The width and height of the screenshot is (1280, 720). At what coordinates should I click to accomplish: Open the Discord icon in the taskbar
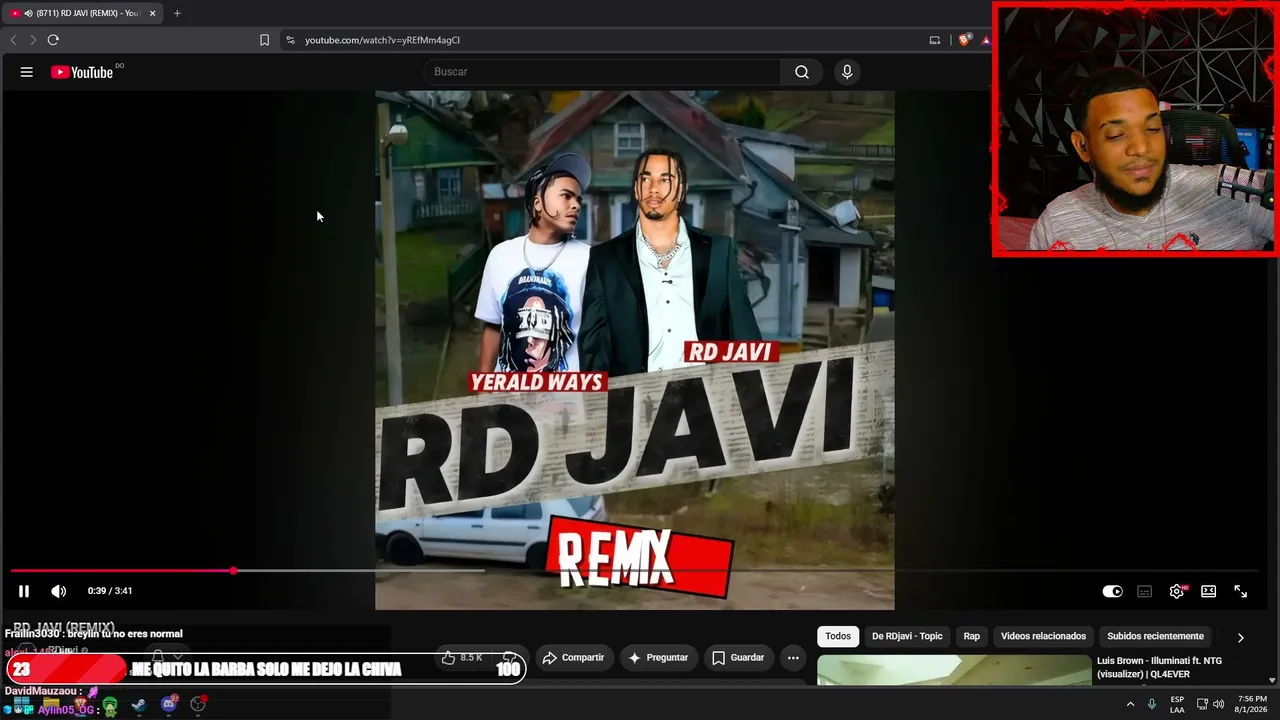(x=168, y=705)
